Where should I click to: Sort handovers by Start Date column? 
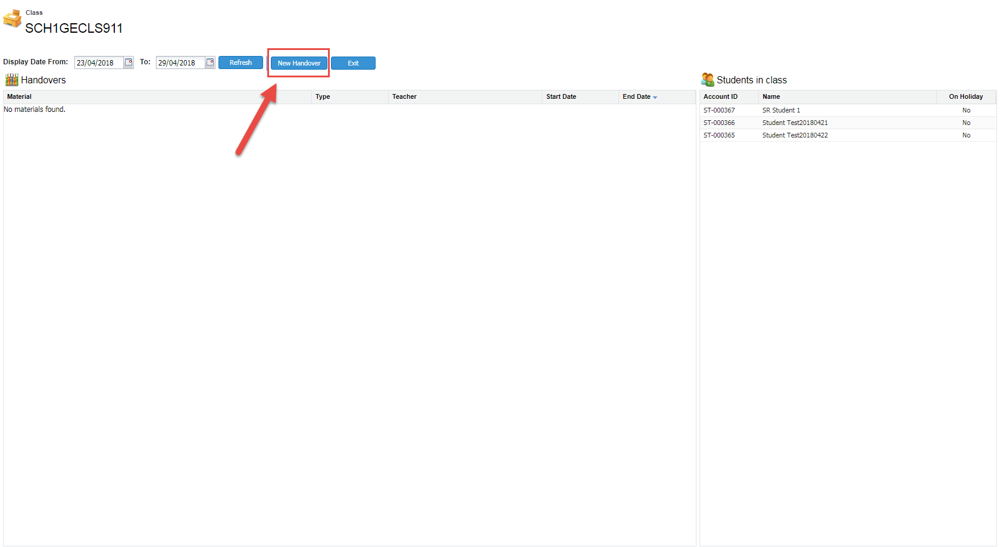561,97
